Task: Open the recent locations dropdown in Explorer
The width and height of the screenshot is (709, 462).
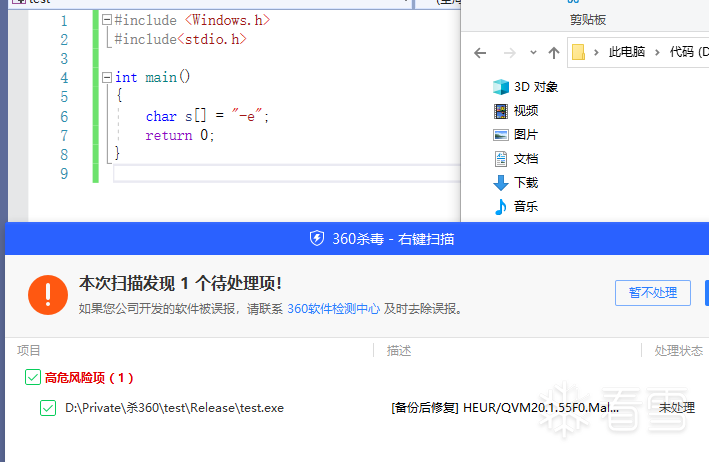Action: point(534,53)
